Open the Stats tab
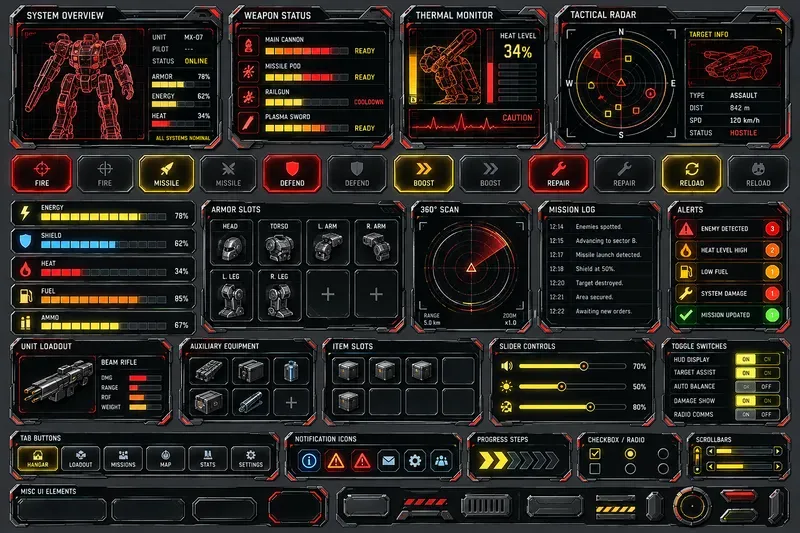 208,458
